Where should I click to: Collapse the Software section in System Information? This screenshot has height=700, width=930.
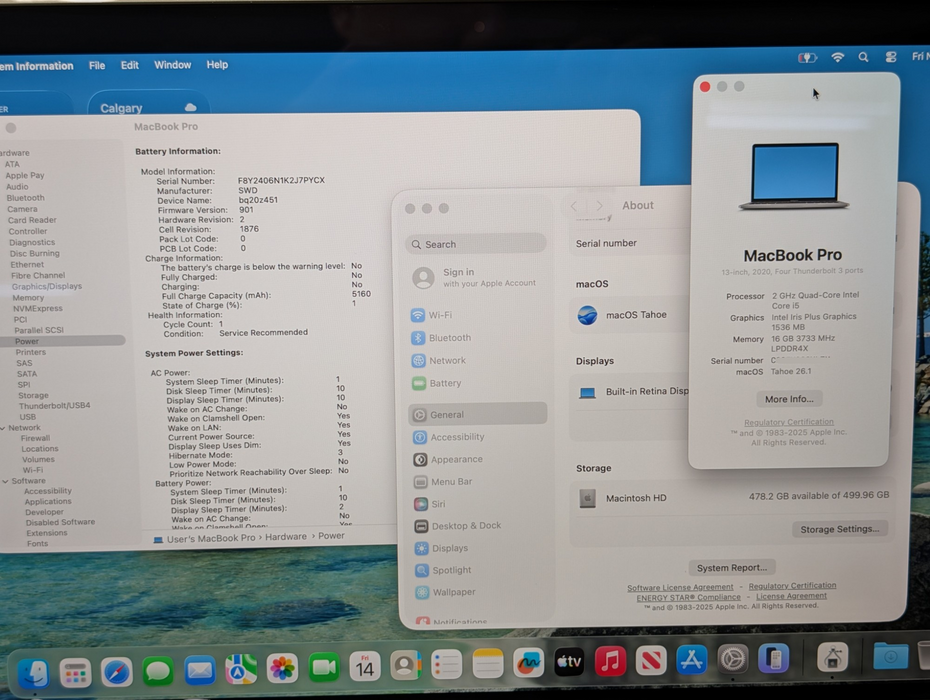pyautogui.click(x=5, y=481)
